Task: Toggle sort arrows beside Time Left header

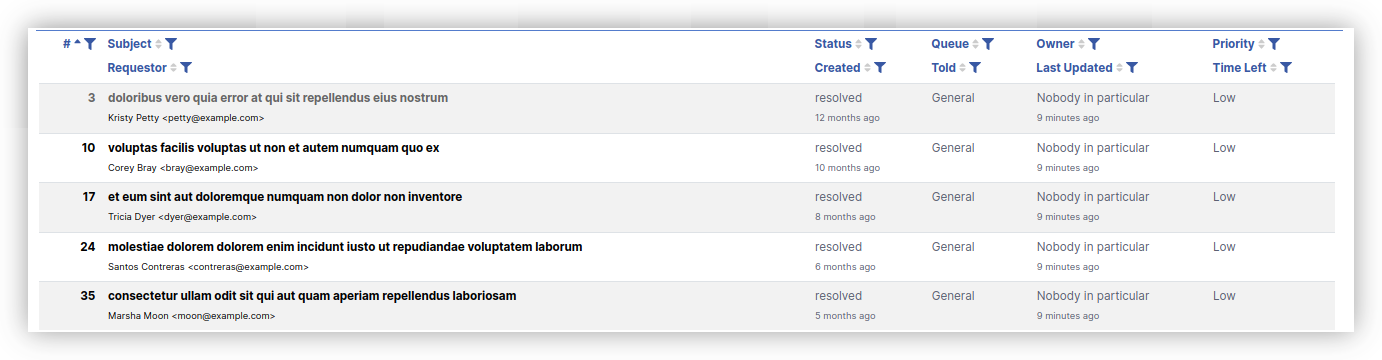Action: (1273, 68)
